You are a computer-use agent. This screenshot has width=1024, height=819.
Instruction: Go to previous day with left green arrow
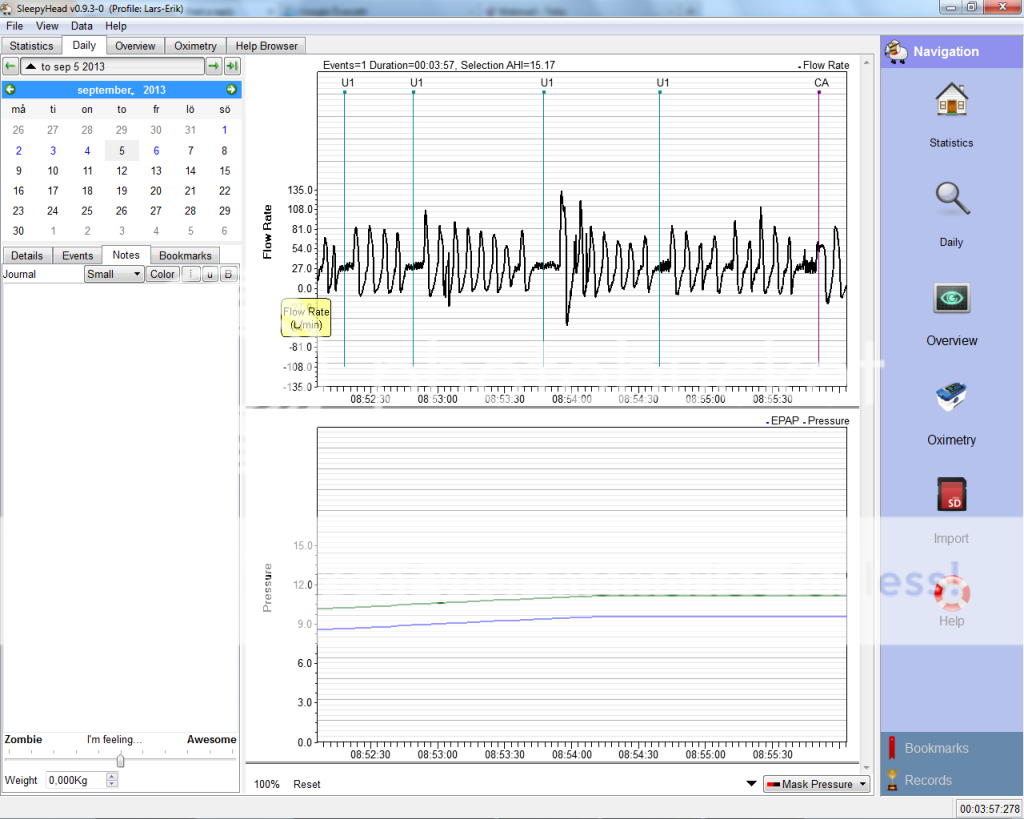10,66
